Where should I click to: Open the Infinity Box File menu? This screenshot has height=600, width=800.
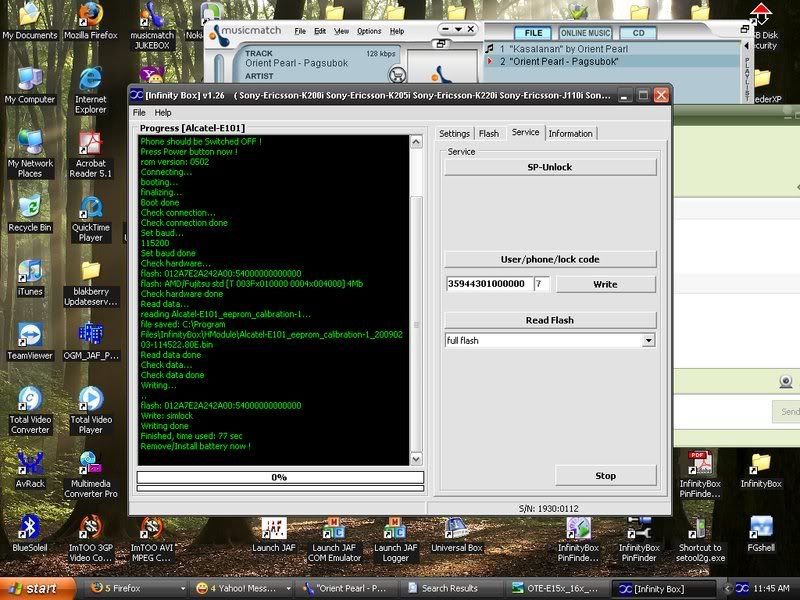[x=140, y=113]
